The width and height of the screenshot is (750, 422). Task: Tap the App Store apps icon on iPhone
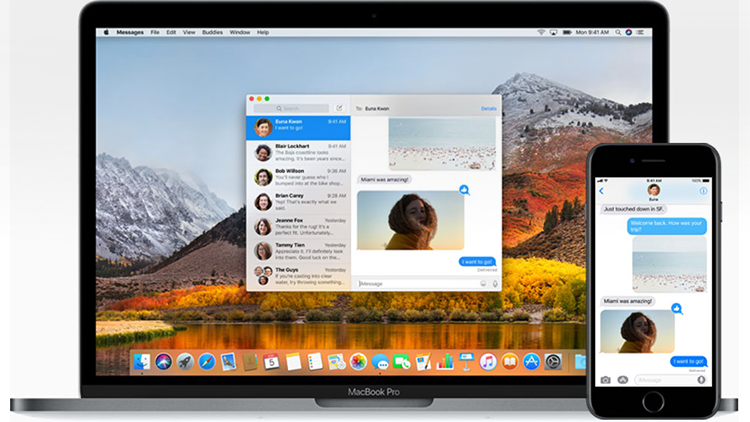coord(623,380)
